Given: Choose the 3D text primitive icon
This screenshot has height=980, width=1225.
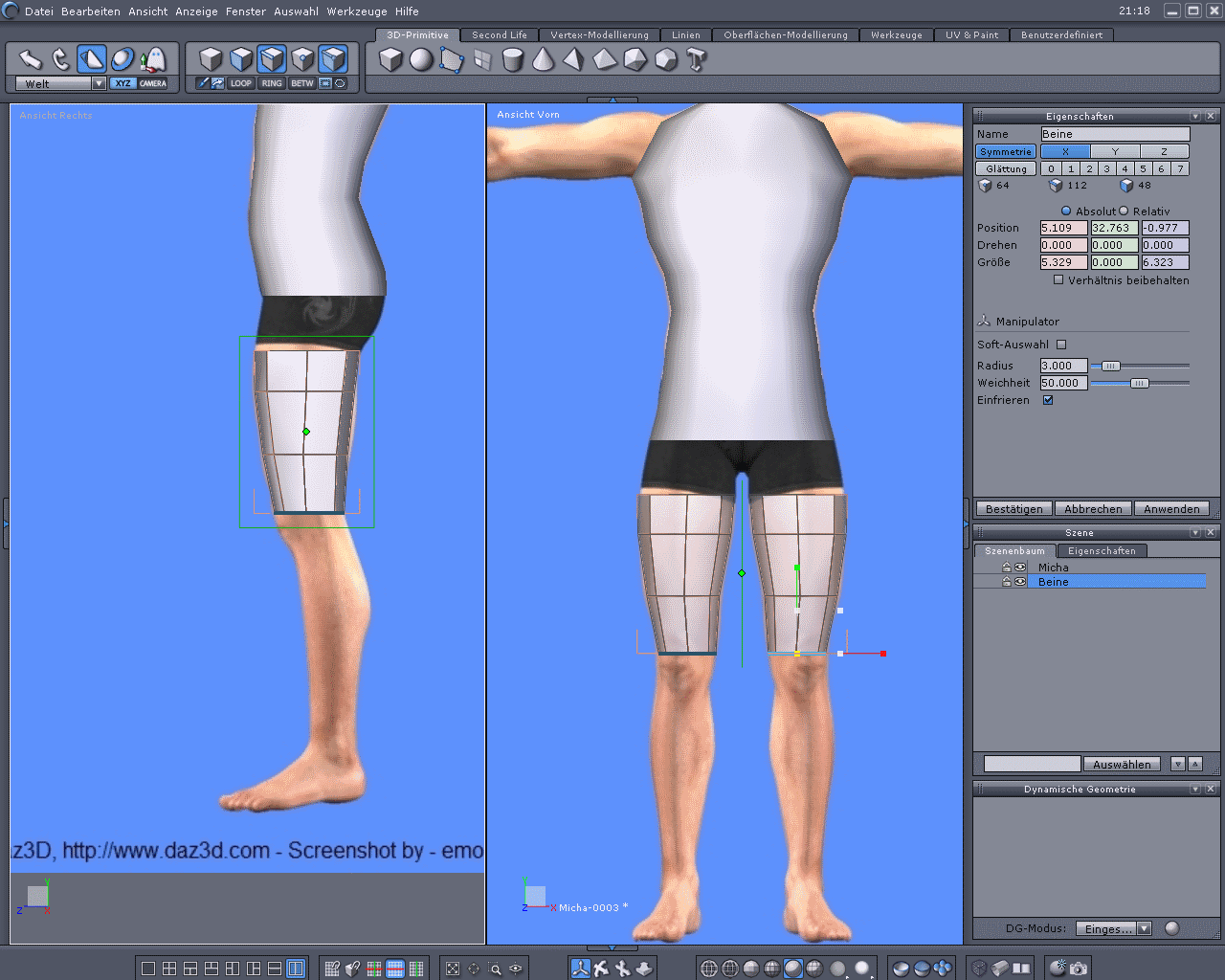Looking at the screenshot, I should pyautogui.click(x=697, y=60).
